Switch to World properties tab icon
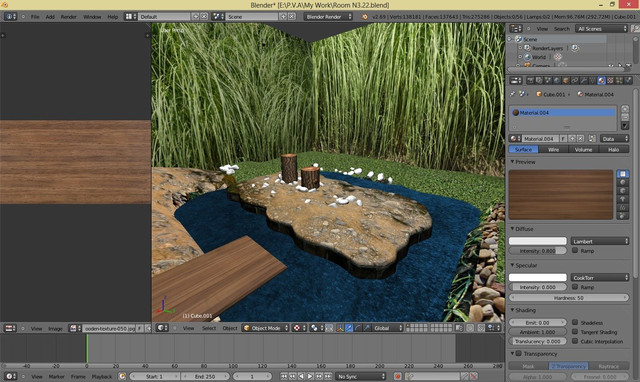The image size is (640, 382). pyautogui.click(x=557, y=81)
